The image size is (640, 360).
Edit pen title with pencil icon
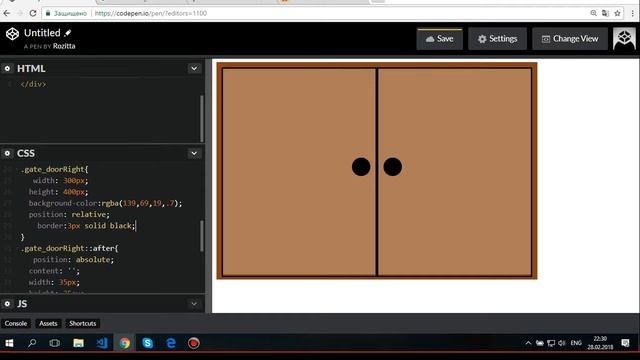(68, 33)
